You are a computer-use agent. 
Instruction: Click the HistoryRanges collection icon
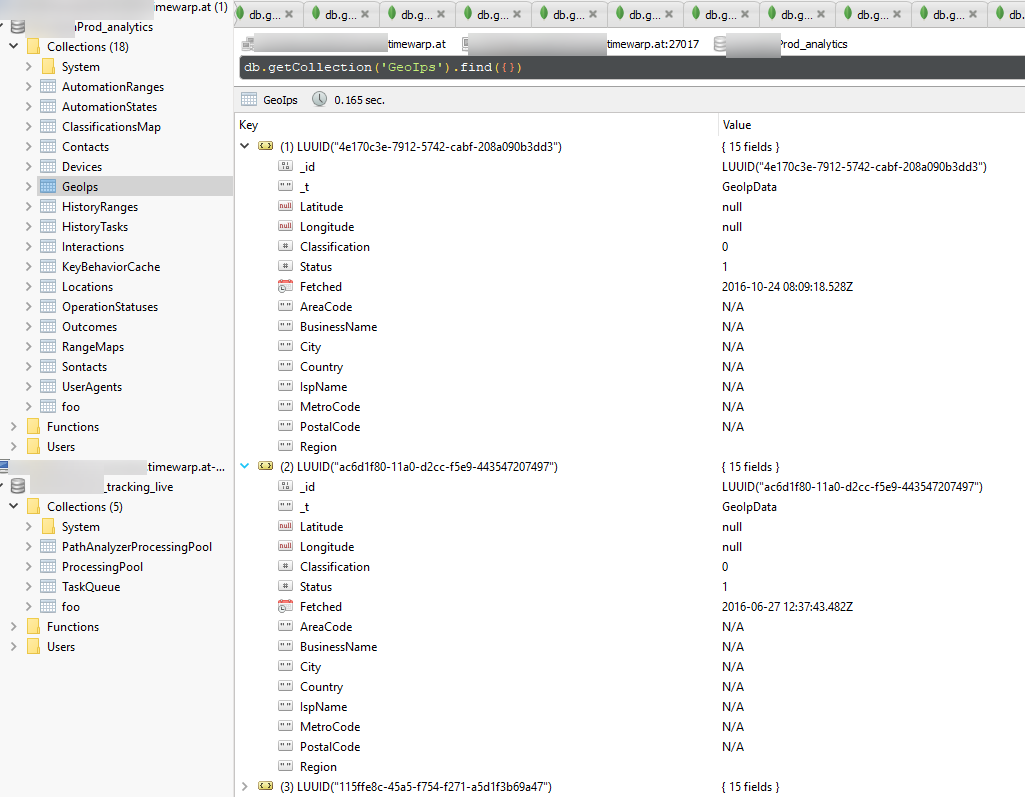pos(48,207)
